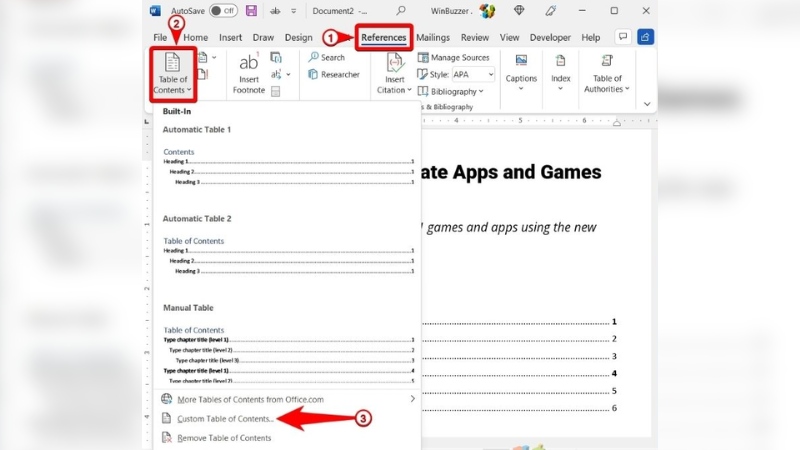Collapse the ribbon with the chevron
This screenshot has width=800, height=450.
click(x=648, y=103)
